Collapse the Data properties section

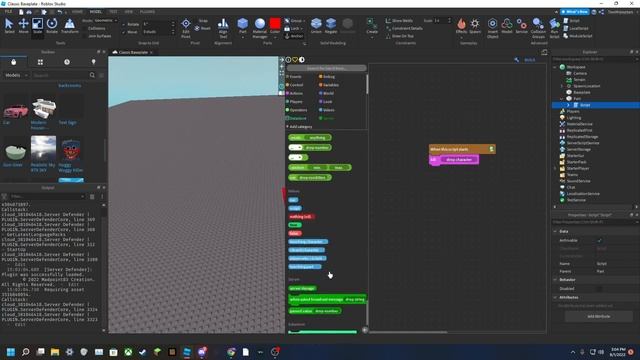pyautogui.click(x=555, y=231)
